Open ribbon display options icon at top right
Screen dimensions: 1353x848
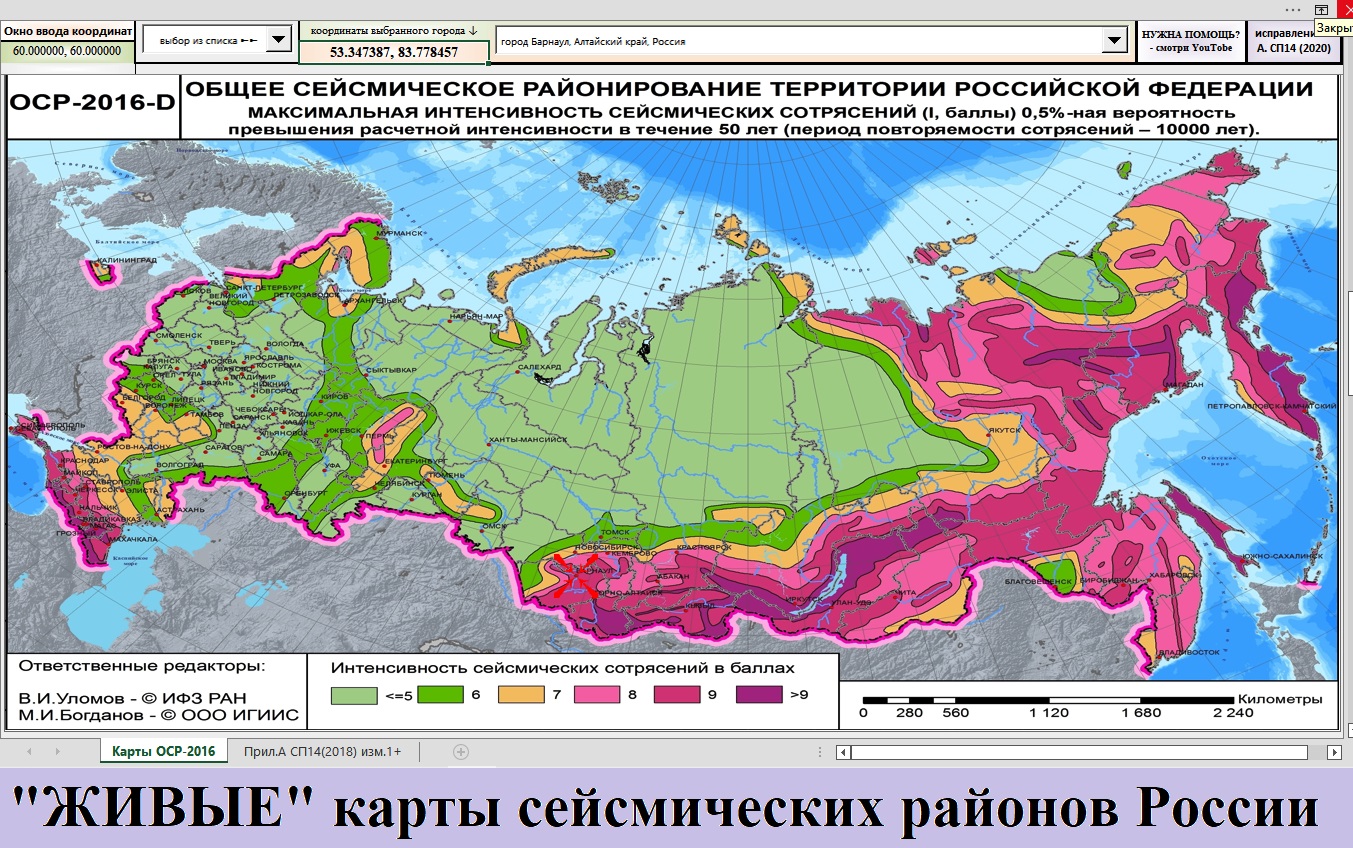click(1322, 9)
